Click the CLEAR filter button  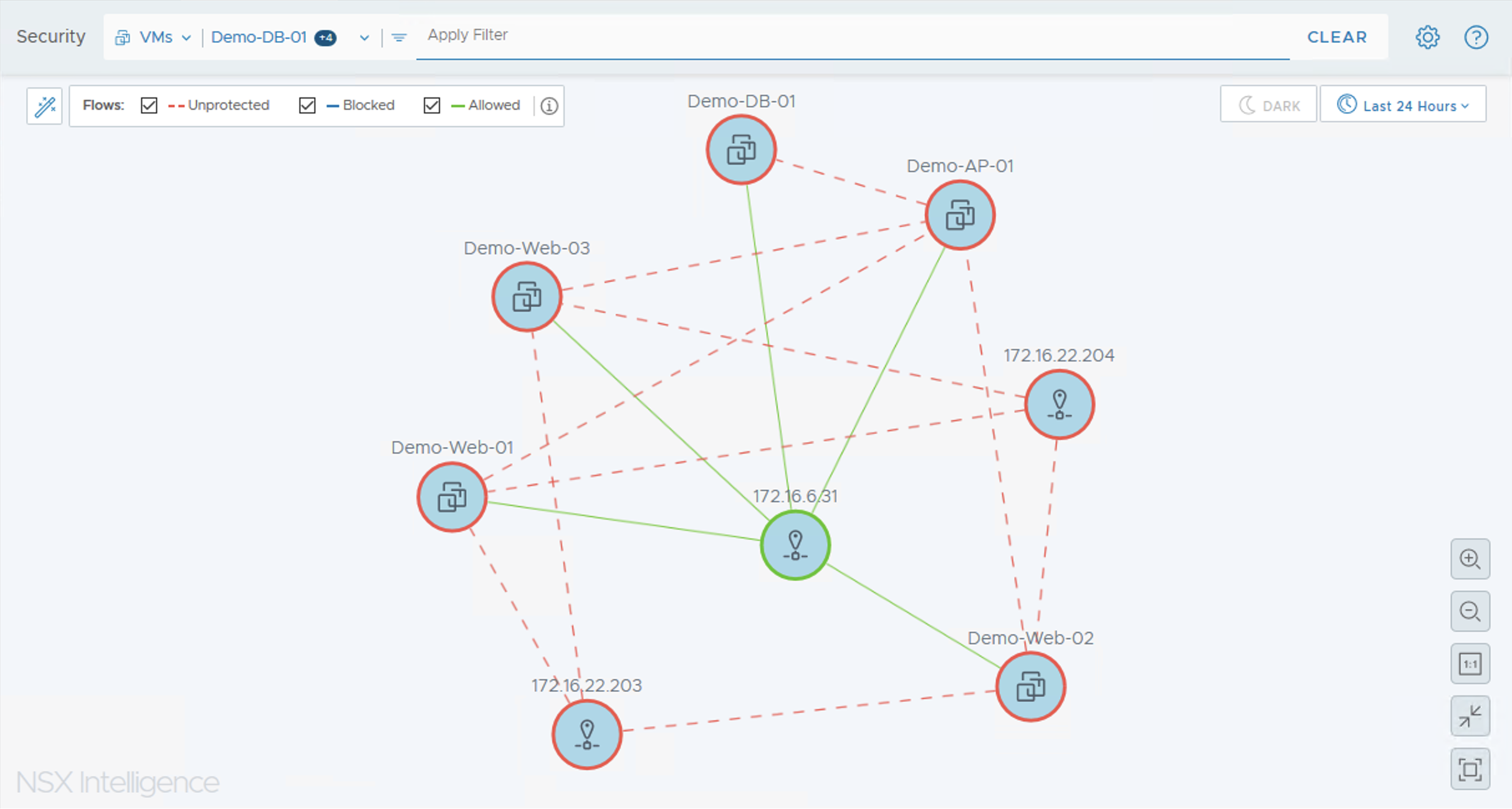click(x=1336, y=37)
